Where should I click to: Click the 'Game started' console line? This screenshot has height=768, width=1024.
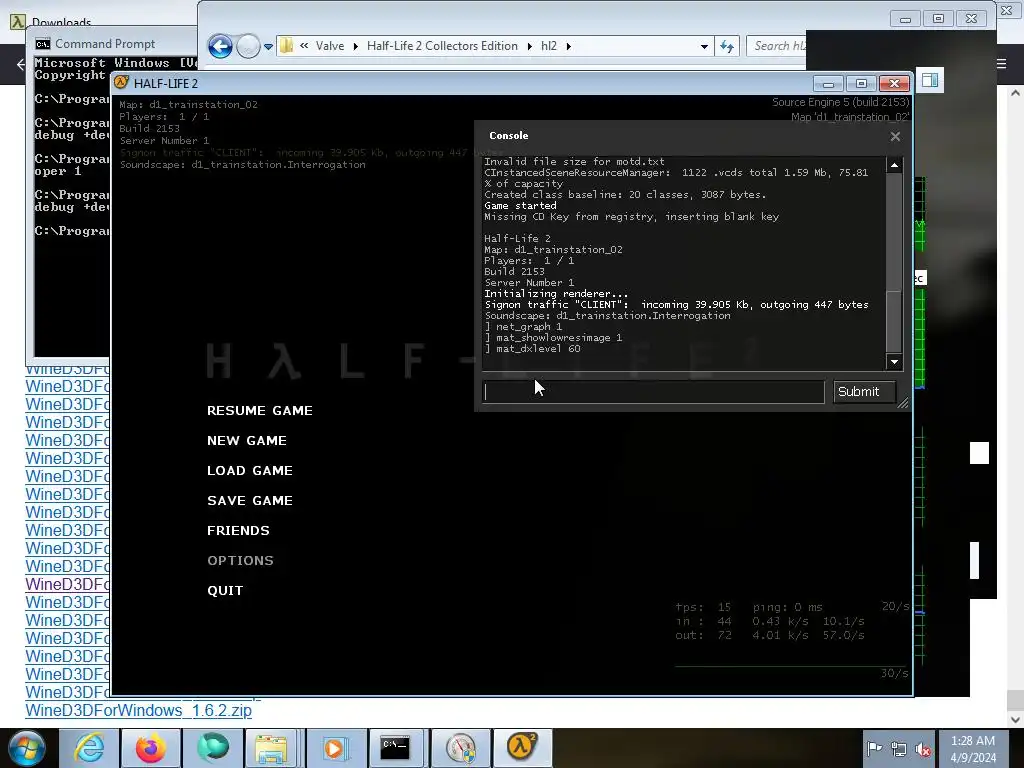pos(520,206)
